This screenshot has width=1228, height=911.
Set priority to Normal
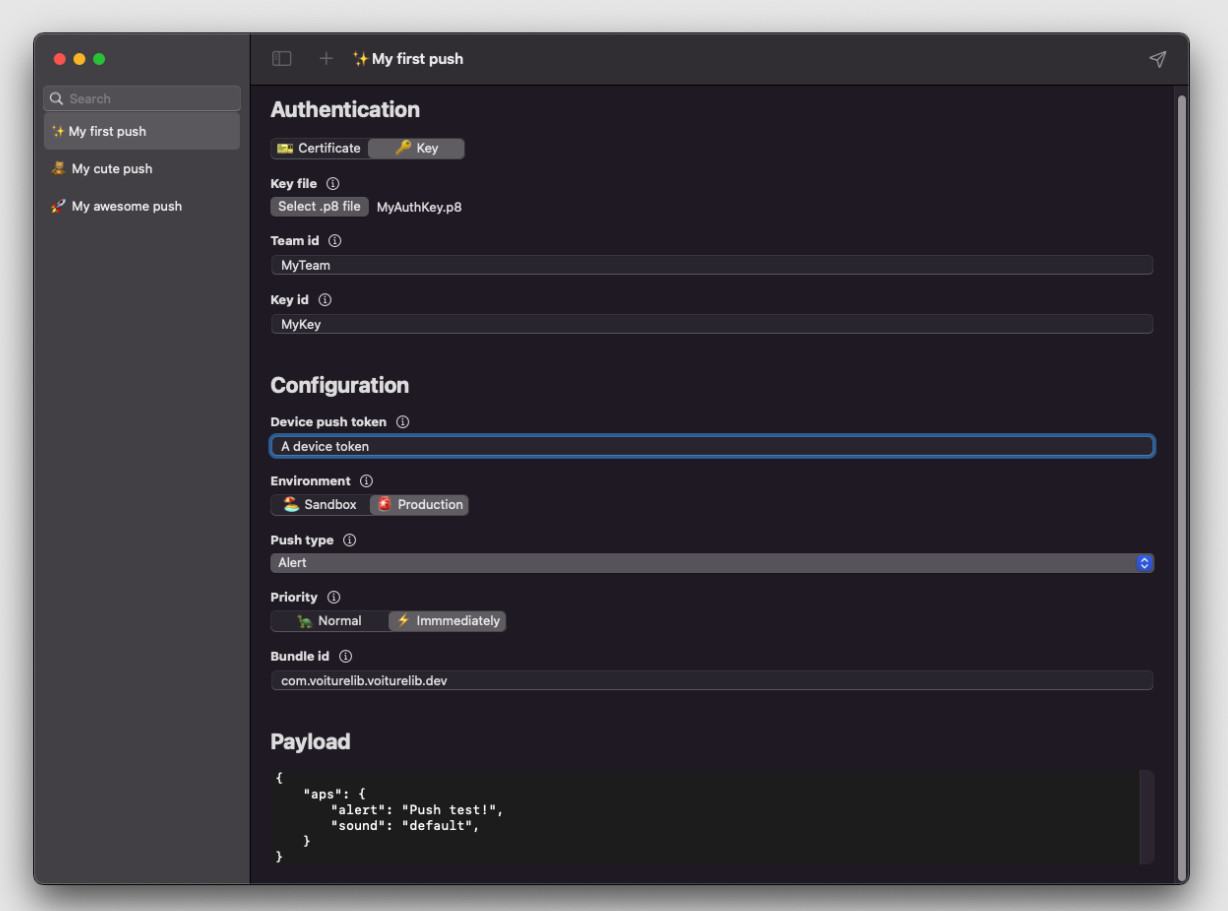click(x=329, y=621)
